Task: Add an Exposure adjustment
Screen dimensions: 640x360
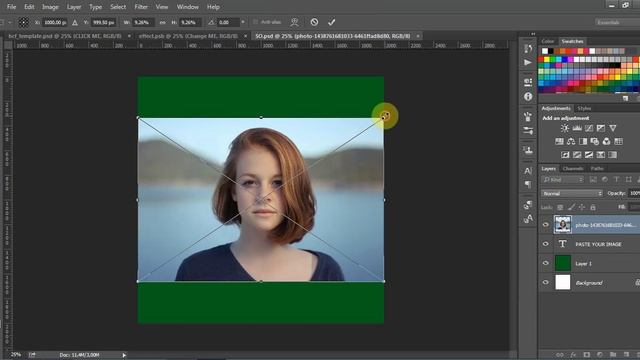Action: [601, 128]
